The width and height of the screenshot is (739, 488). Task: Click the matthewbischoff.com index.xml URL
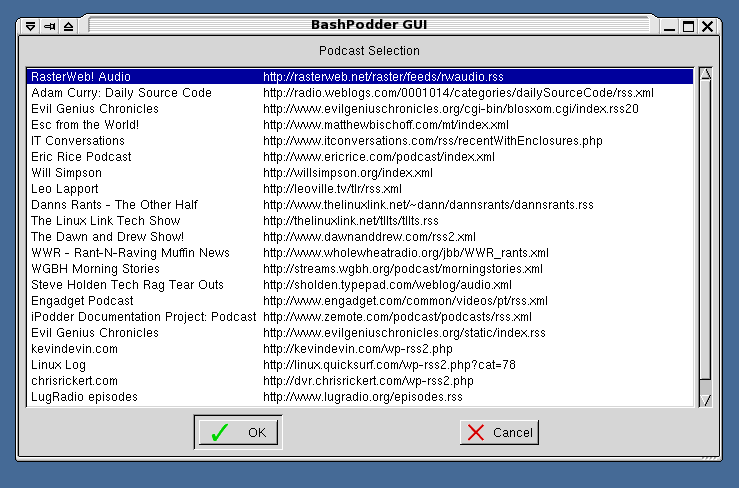point(386,124)
